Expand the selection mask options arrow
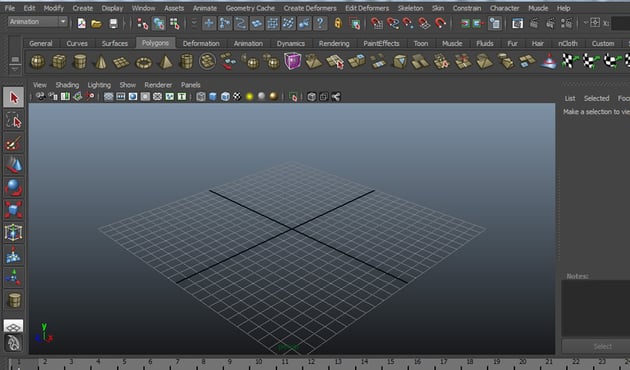 click(x=194, y=23)
